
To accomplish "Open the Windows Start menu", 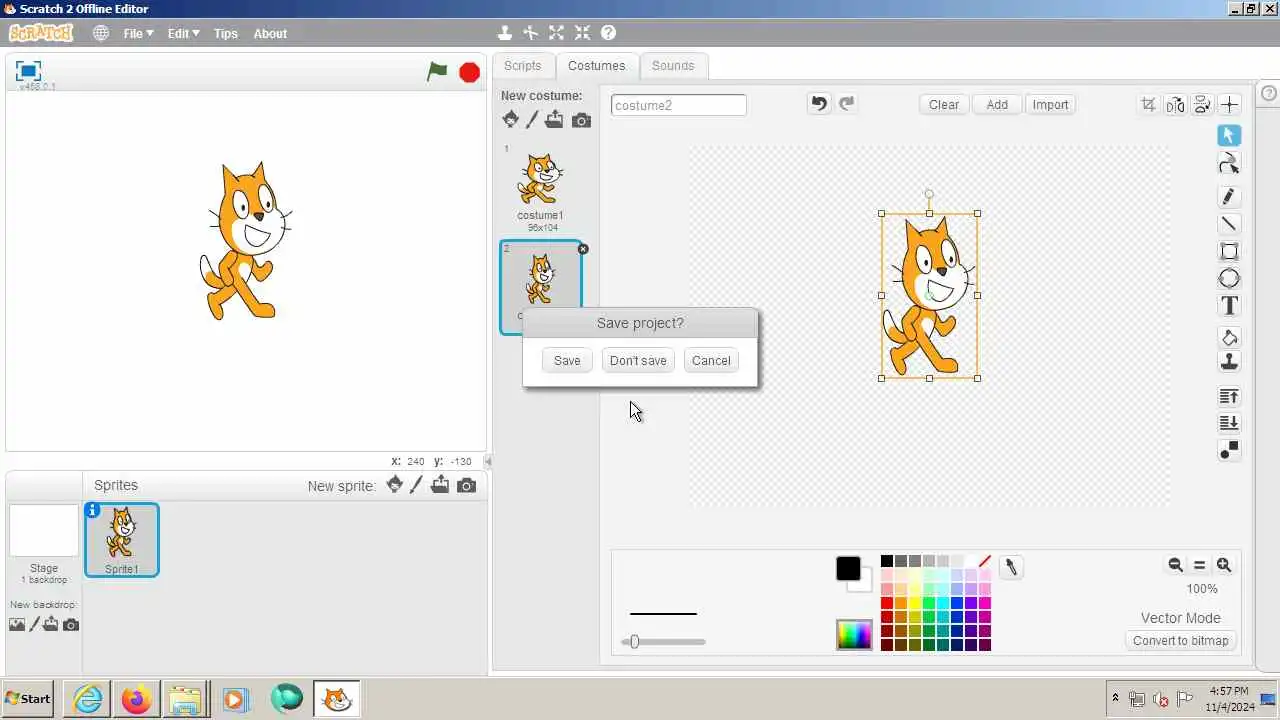I will pos(27,699).
